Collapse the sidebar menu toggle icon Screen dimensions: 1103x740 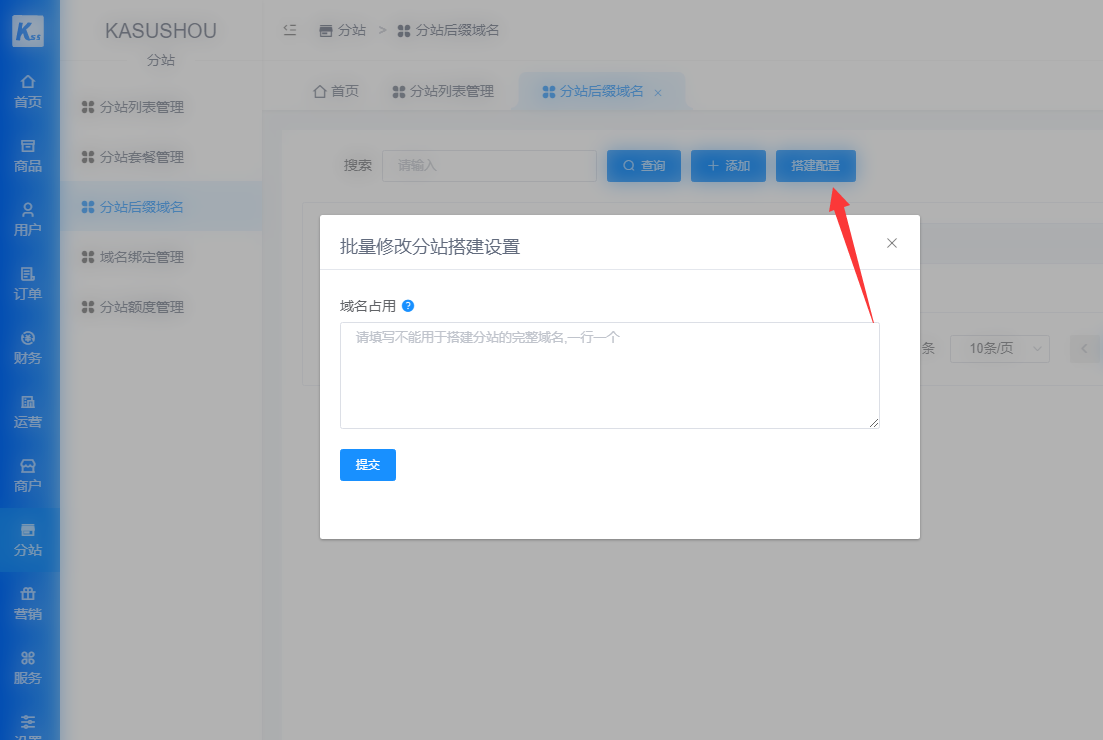(x=290, y=30)
